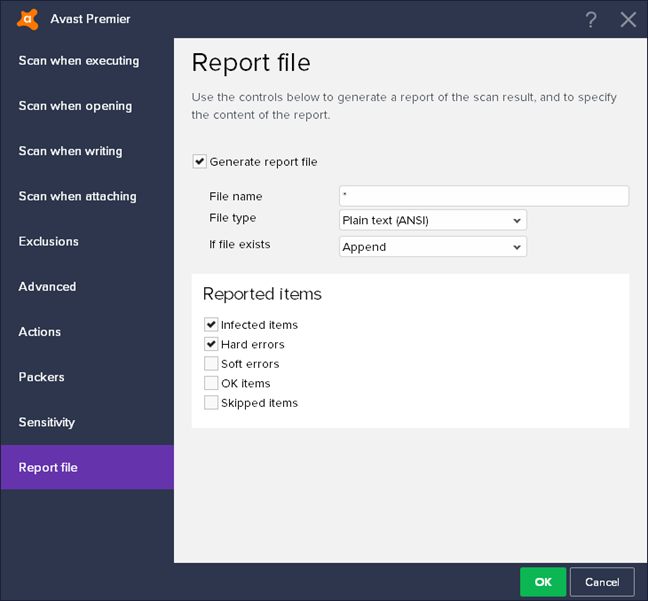Select the Advanced sidebar item
The height and width of the screenshot is (601, 648).
(47, 287)
